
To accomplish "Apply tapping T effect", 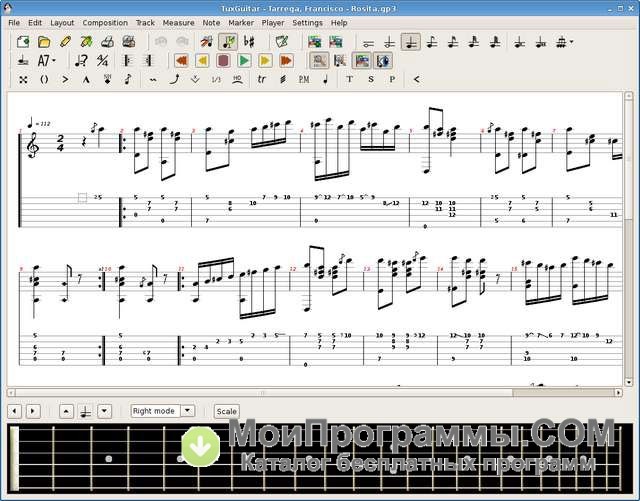I will click(349, 80).
